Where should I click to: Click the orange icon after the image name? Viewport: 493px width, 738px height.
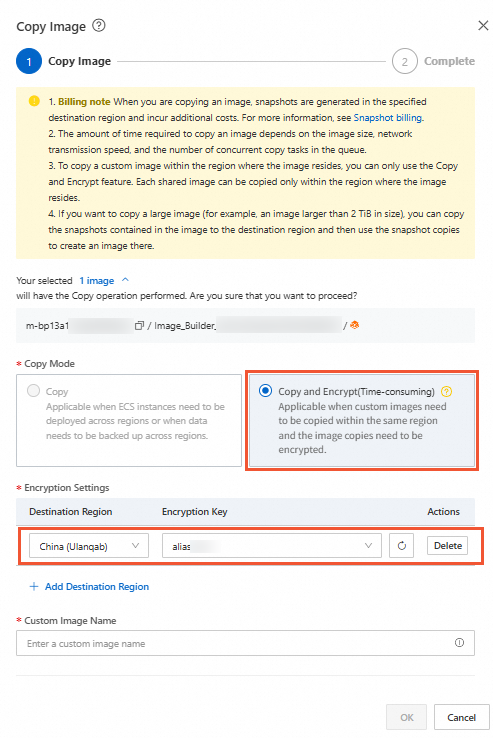click(355, 325)
